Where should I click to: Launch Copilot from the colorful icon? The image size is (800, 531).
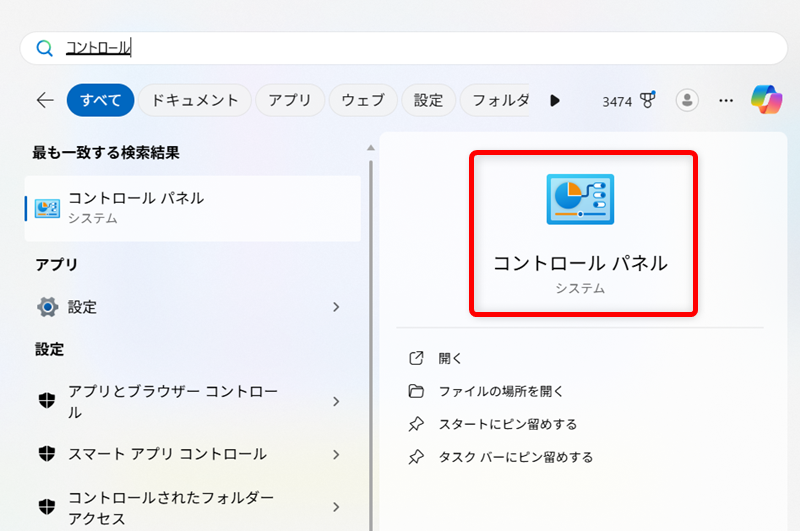tap(766, 99)
